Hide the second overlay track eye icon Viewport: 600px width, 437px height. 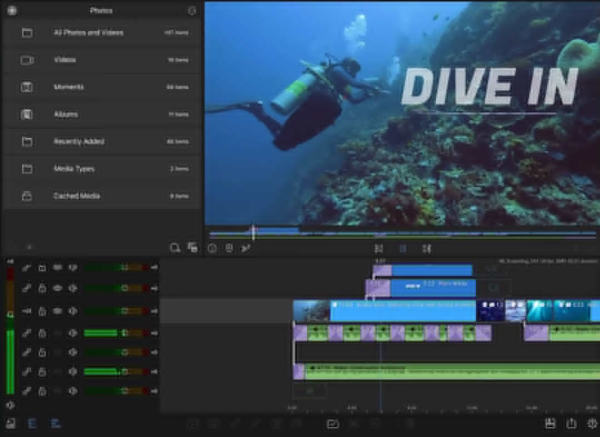pyautogui.click(x=57, y=288)
